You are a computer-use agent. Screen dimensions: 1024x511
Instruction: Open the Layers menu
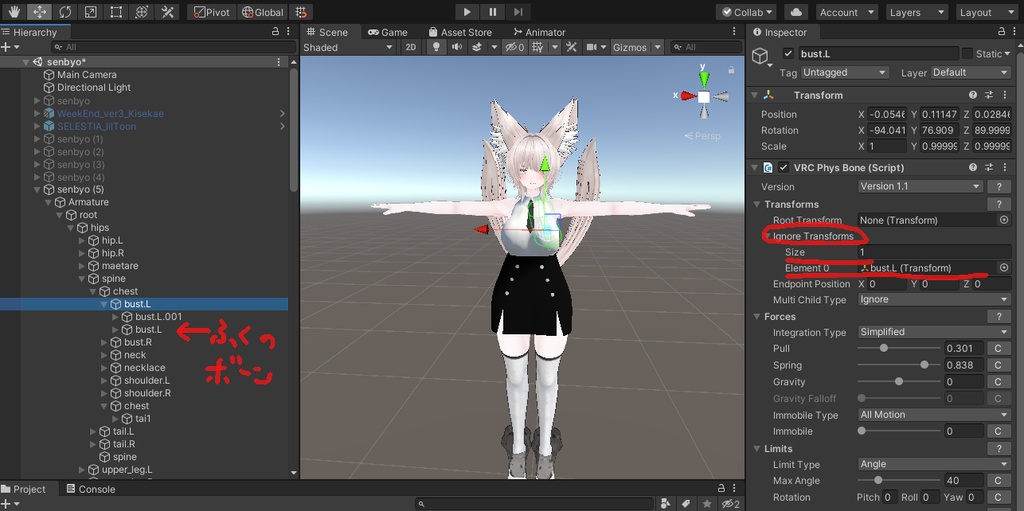click(917, 12)
